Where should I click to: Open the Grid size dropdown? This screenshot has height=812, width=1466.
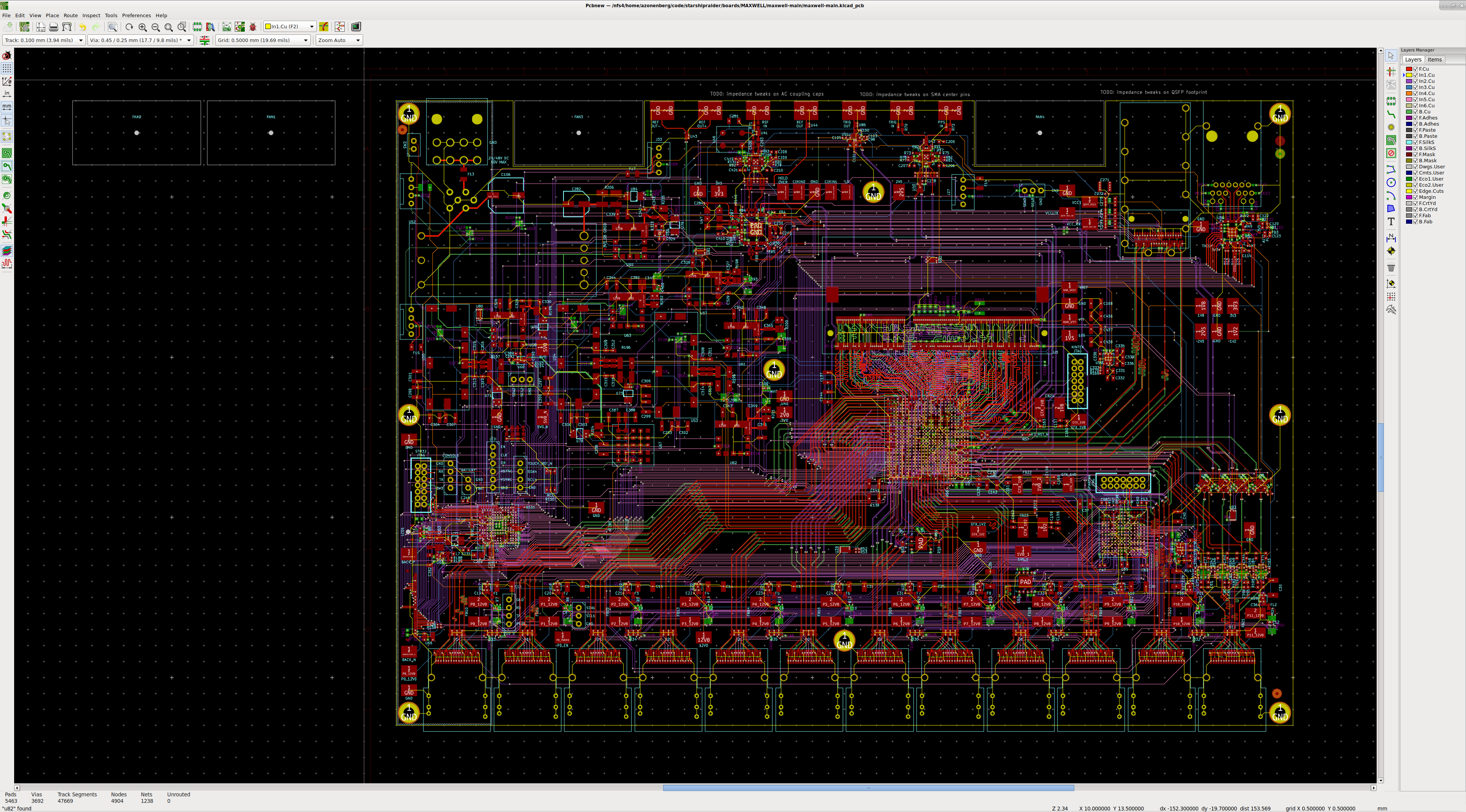pyautogui.click(x=263, y=40)
